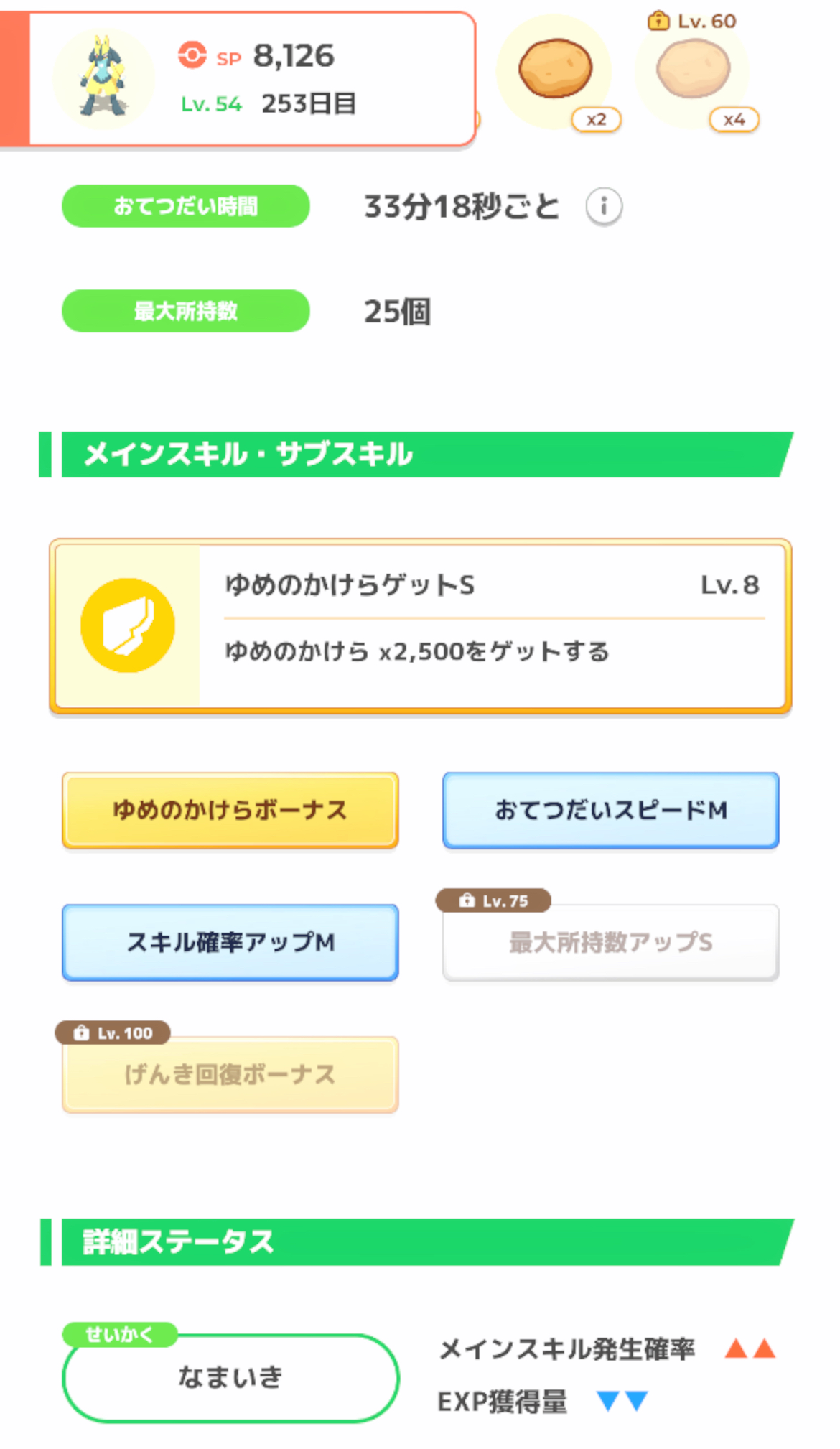840x1449 pixels.
Task: Tap the おてつだい時間 green label
Action: (186, 207)
